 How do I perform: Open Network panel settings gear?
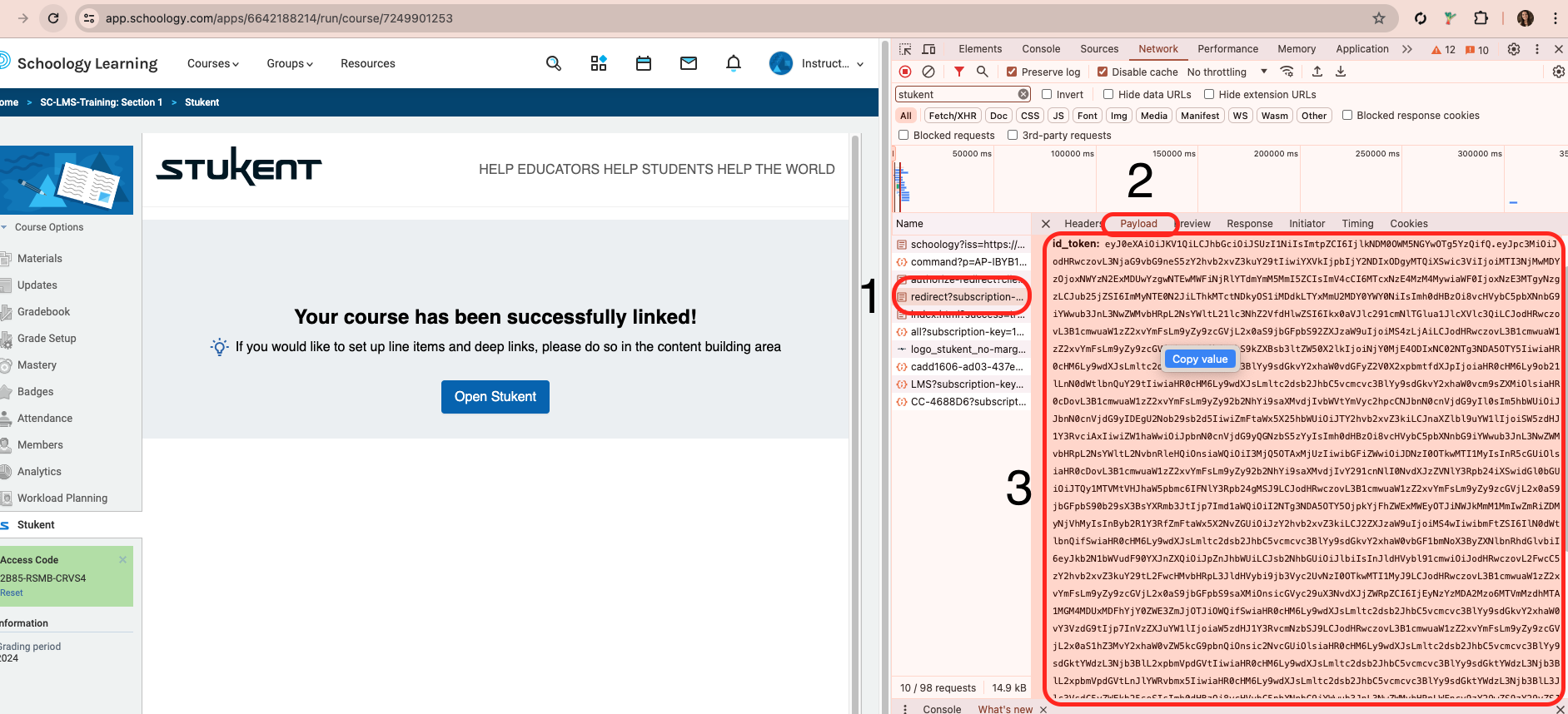point(1559,72)
